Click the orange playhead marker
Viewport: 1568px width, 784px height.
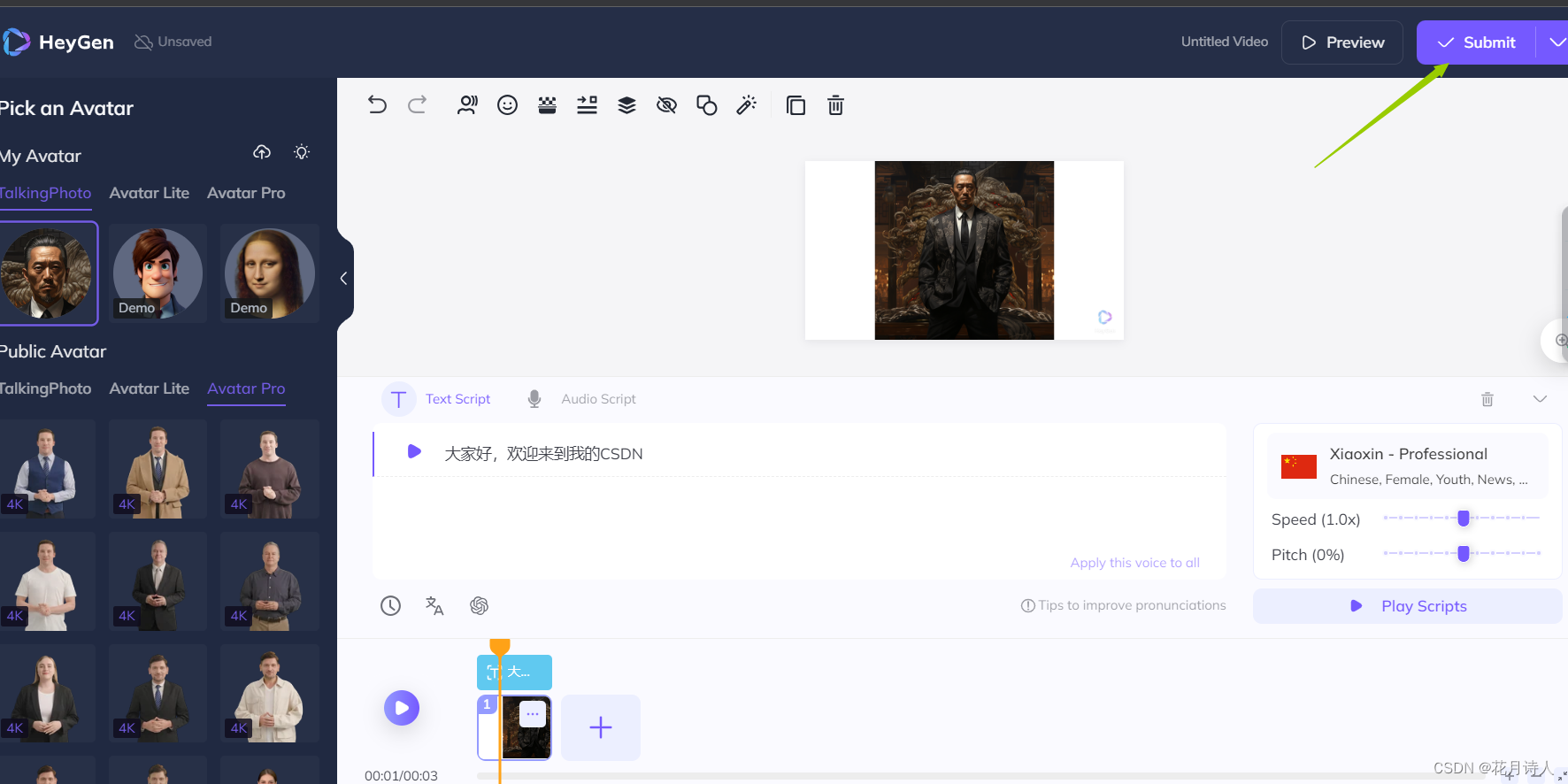tap(500, 647)
